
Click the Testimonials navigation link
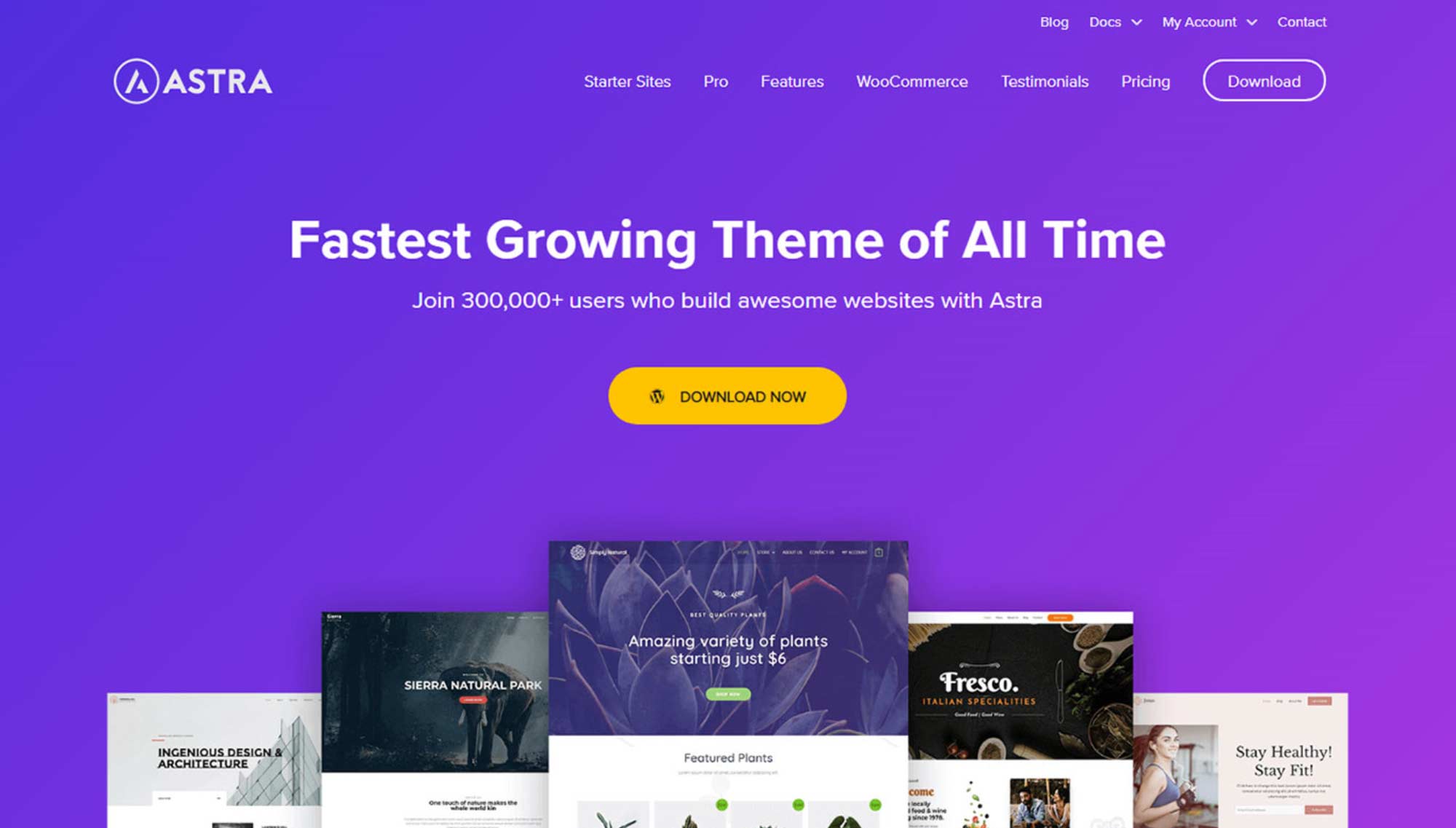click(1045, 81)
